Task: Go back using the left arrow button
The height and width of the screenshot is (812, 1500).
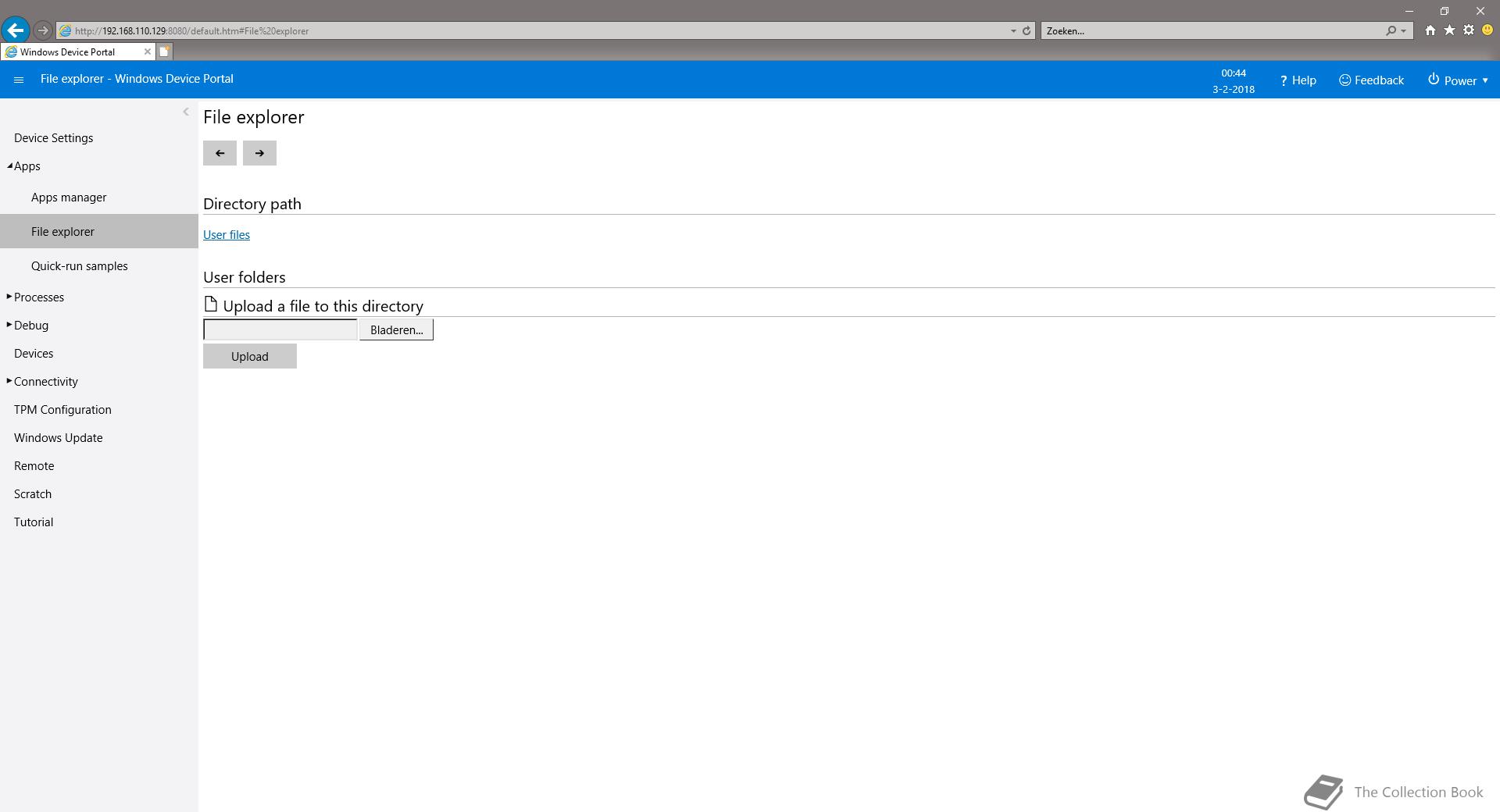Action: pyautogui.click(x=220, y=153)
